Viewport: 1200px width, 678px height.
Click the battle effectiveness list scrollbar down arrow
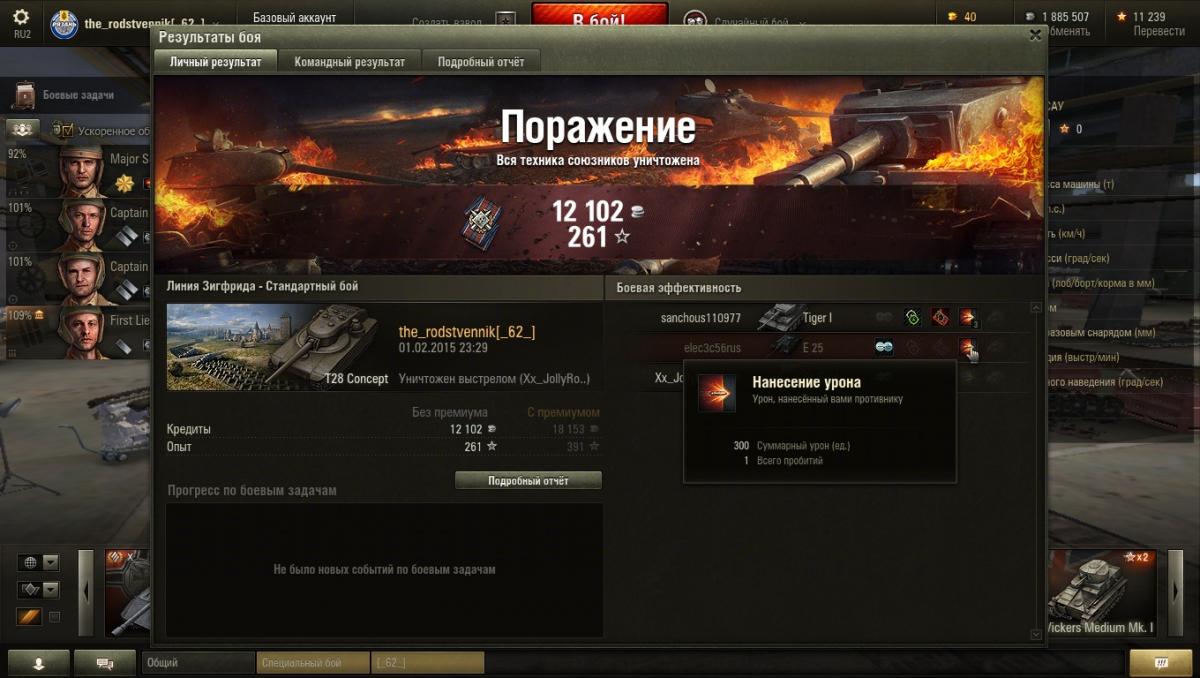click(x=1036, y=634)
